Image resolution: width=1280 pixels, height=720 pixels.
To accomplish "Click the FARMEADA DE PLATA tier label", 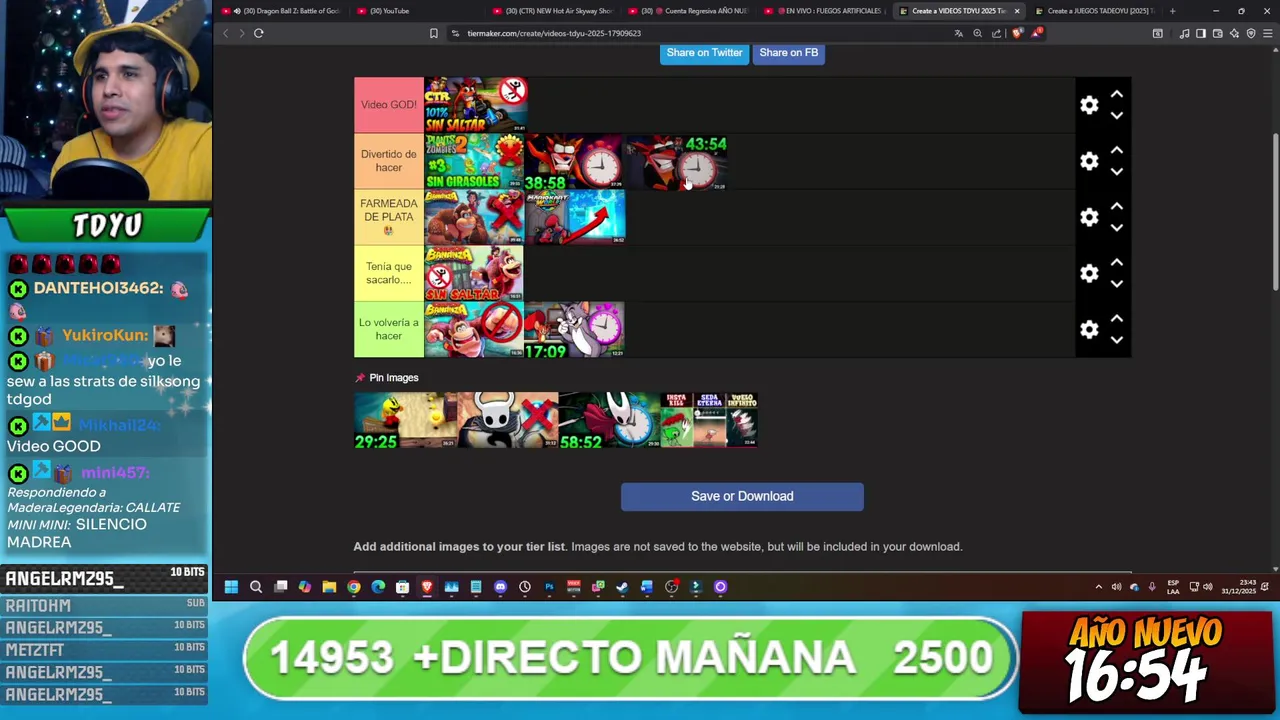I will pyautogui.click(x=389, y=217).
